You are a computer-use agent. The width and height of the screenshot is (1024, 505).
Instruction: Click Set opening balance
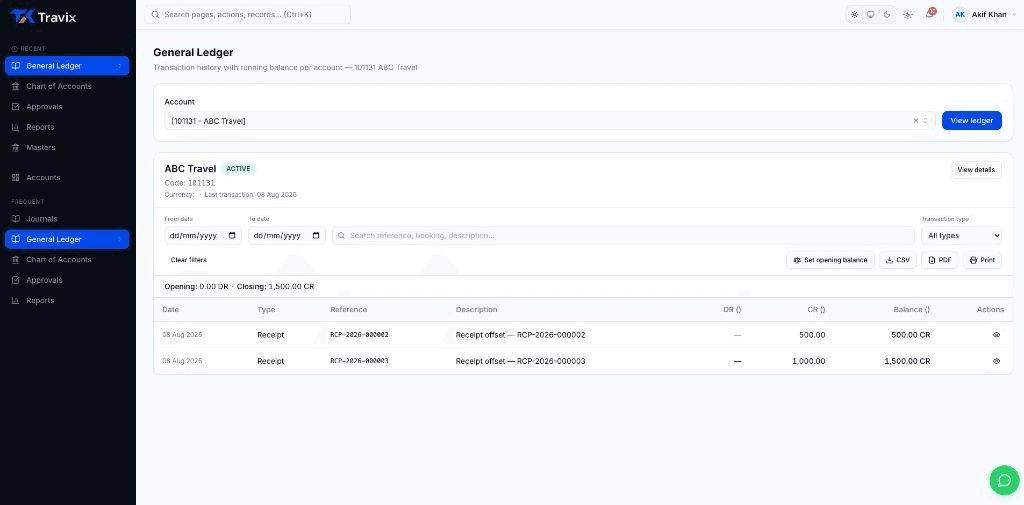tap(830, 260)
